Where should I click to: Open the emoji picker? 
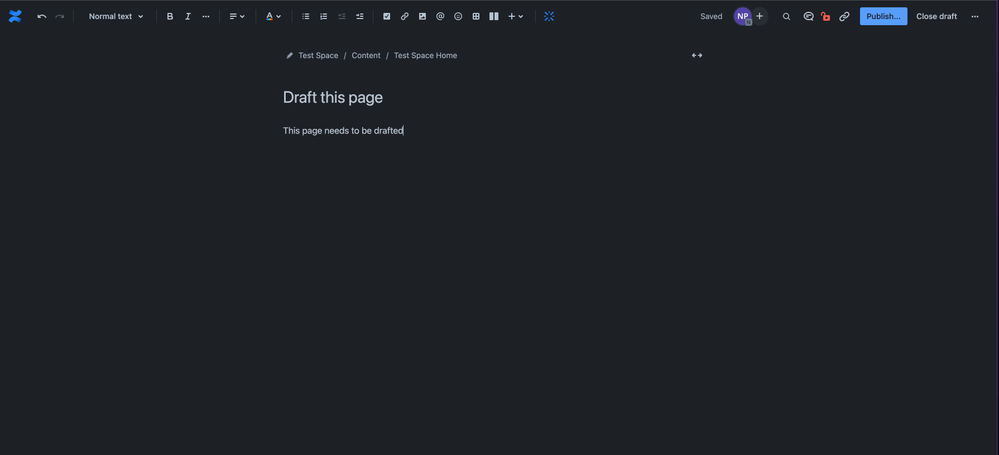coord(457,17)
